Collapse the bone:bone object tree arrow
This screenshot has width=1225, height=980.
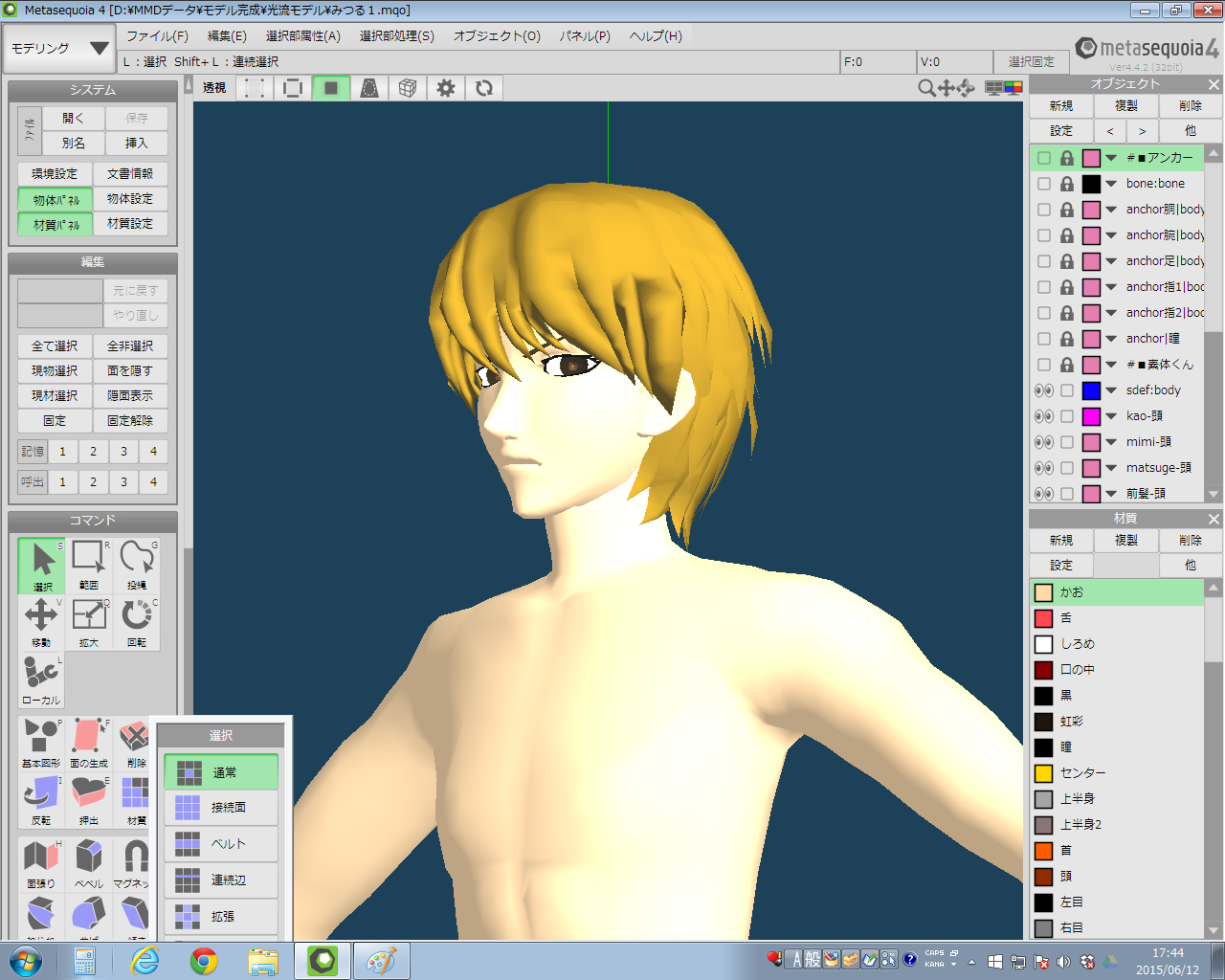pos(1111,184)
